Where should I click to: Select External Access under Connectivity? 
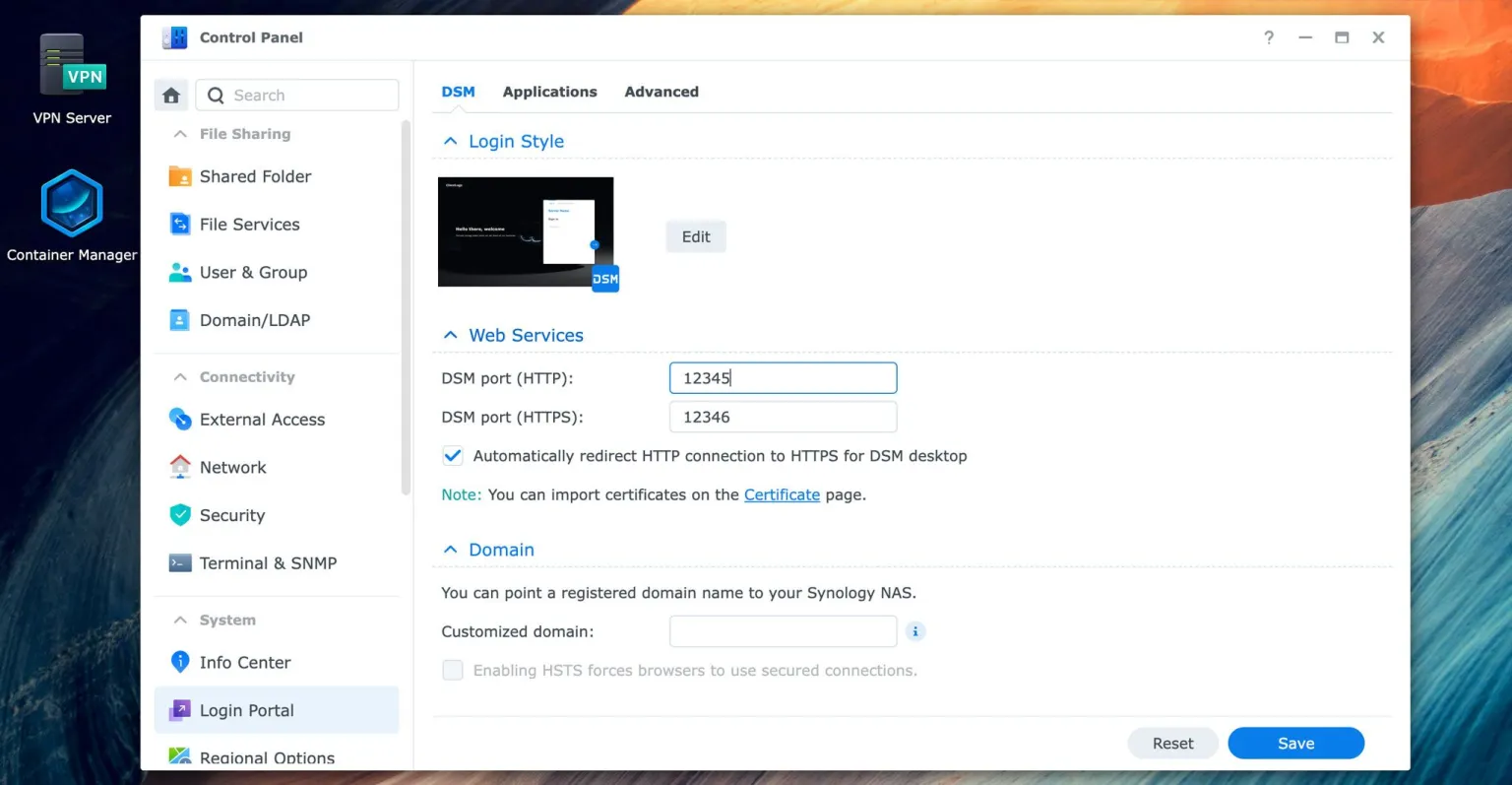(x=262, y=420)
